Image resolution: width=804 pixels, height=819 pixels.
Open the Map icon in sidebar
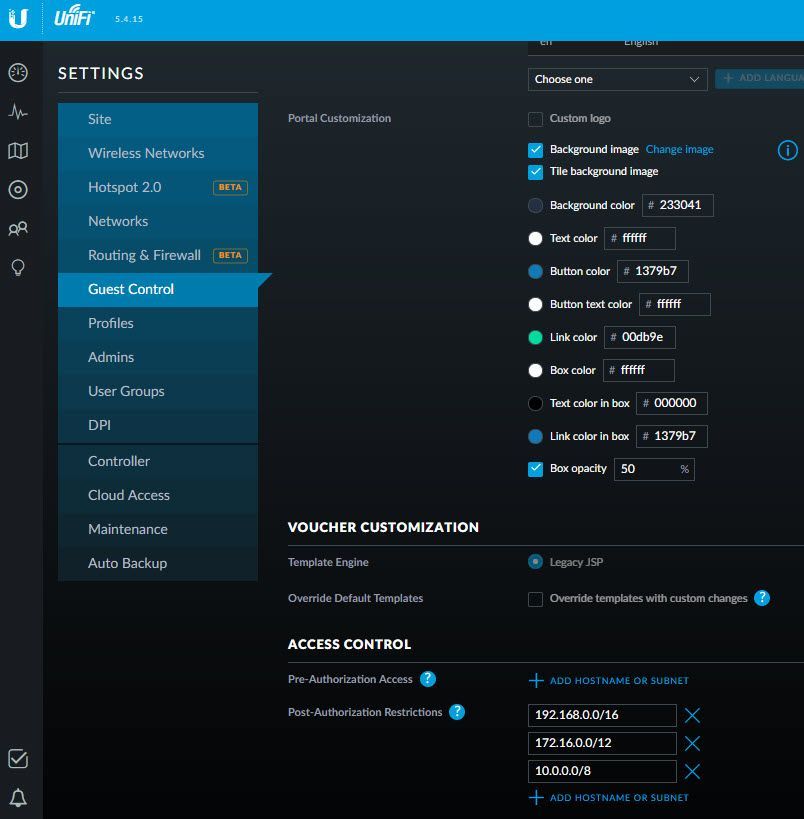(18, 151)
